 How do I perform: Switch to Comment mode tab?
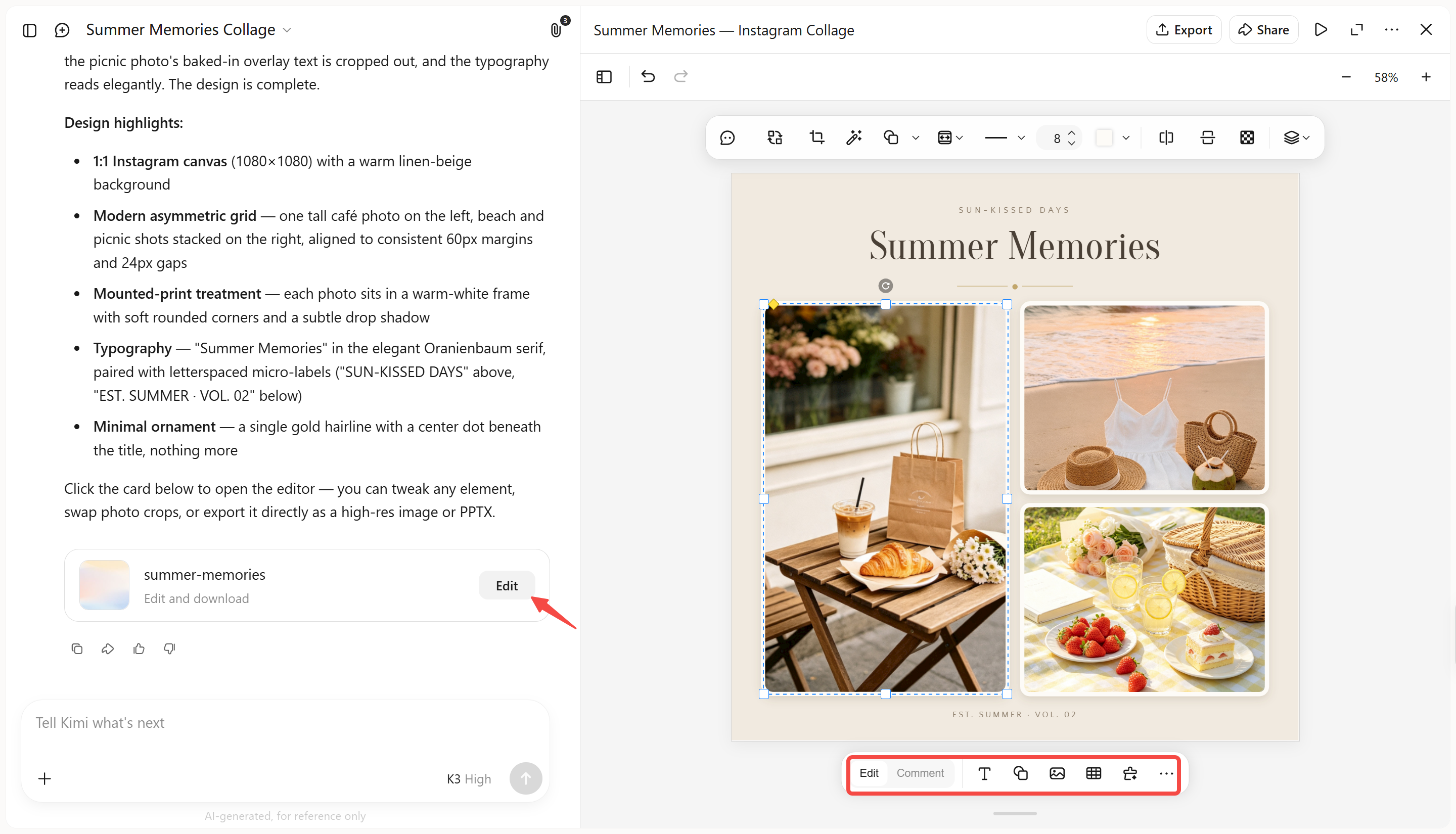pyautogui.click(x=920, y=773)
